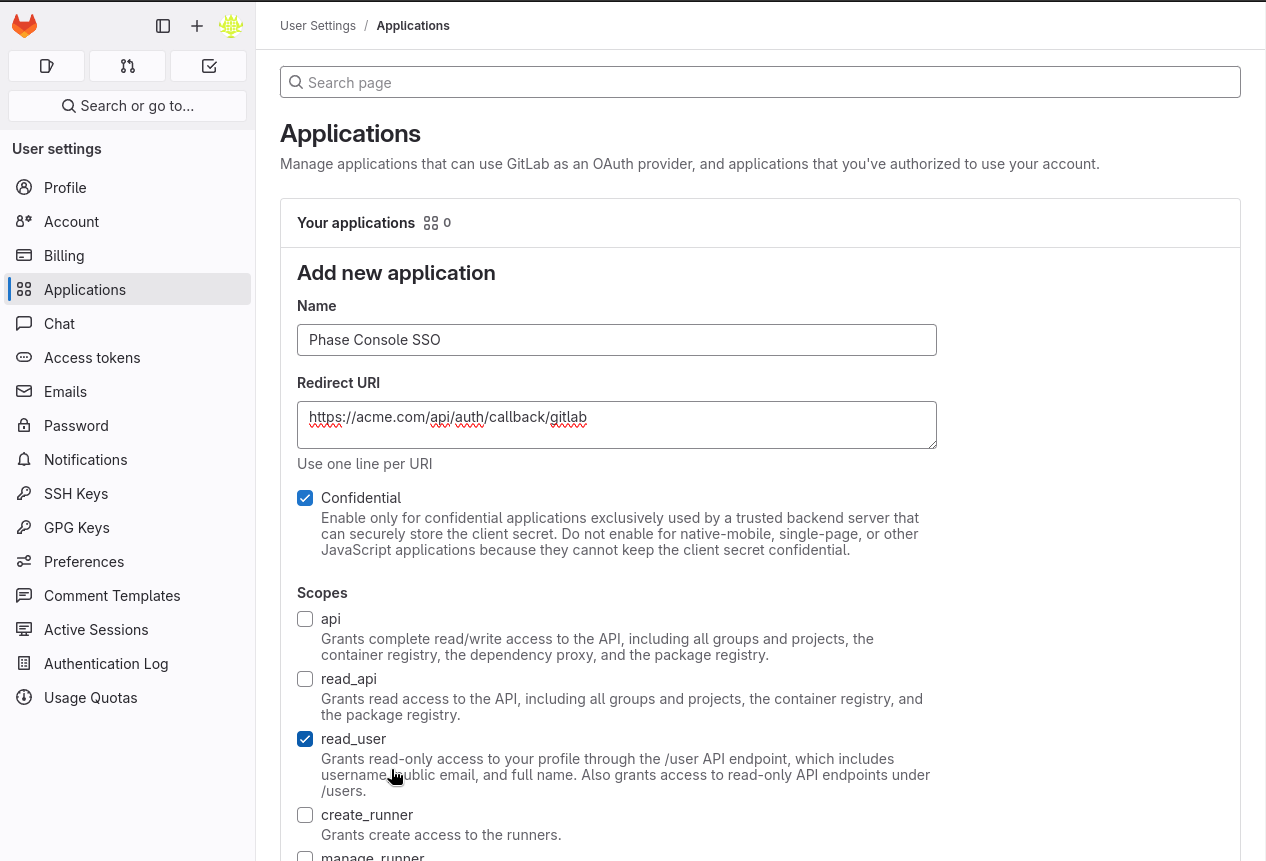Image resolution: width=1266 pixels, height=861 pixels.
Task: Toggle the sidebar collapse icon
Action: [x=163, y=26]
